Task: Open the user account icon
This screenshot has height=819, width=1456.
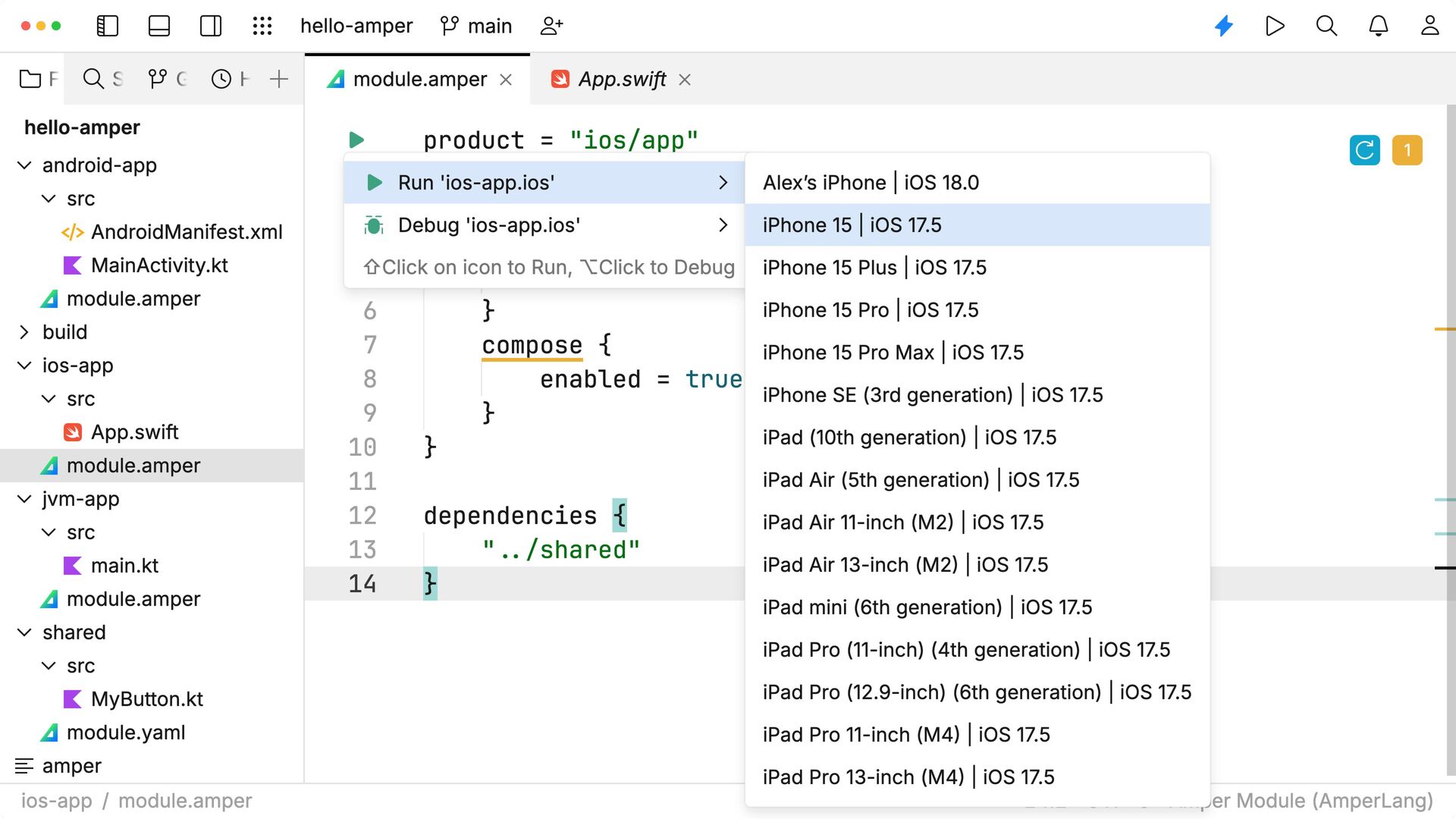Action: (1429, 26)
